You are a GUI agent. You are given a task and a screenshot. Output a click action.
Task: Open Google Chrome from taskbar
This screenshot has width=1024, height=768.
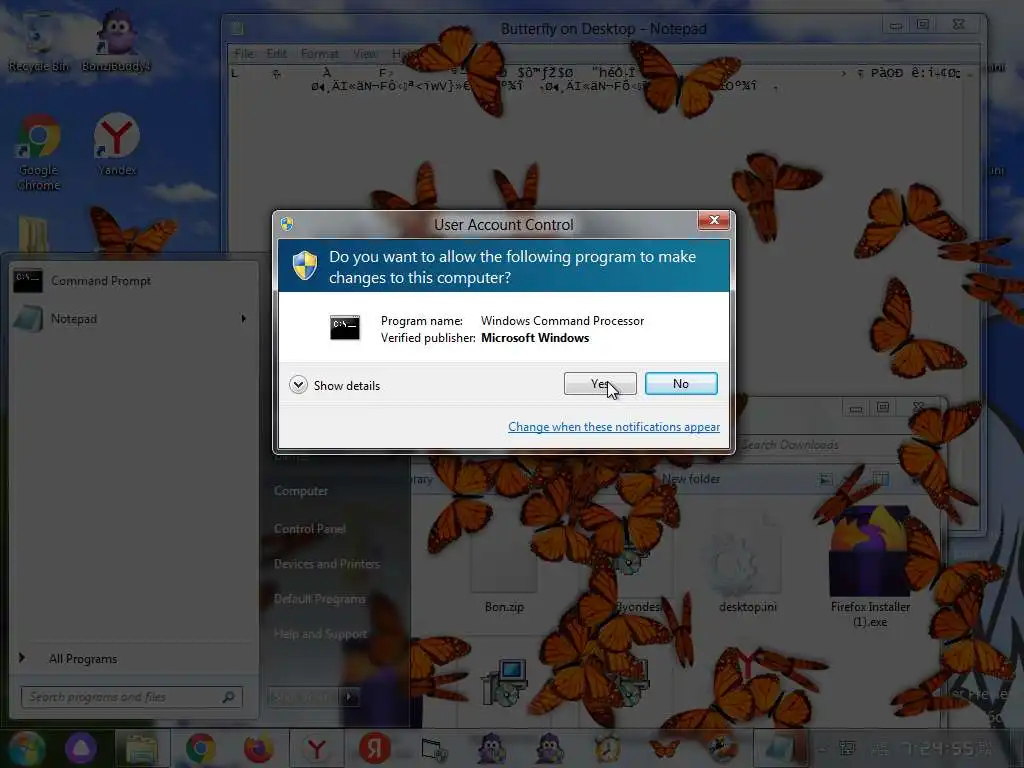pos(200,748)
